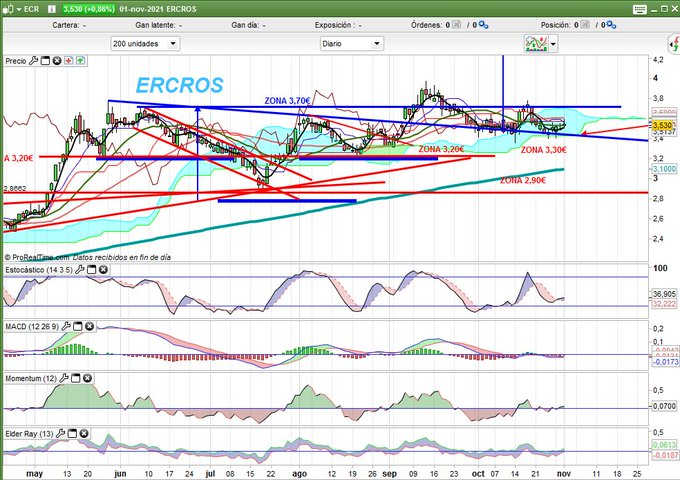Screen dimensions: 680x480
Task: Click the 'jun' date axis label
Action: pyautogui.click(x=120, y=473)
